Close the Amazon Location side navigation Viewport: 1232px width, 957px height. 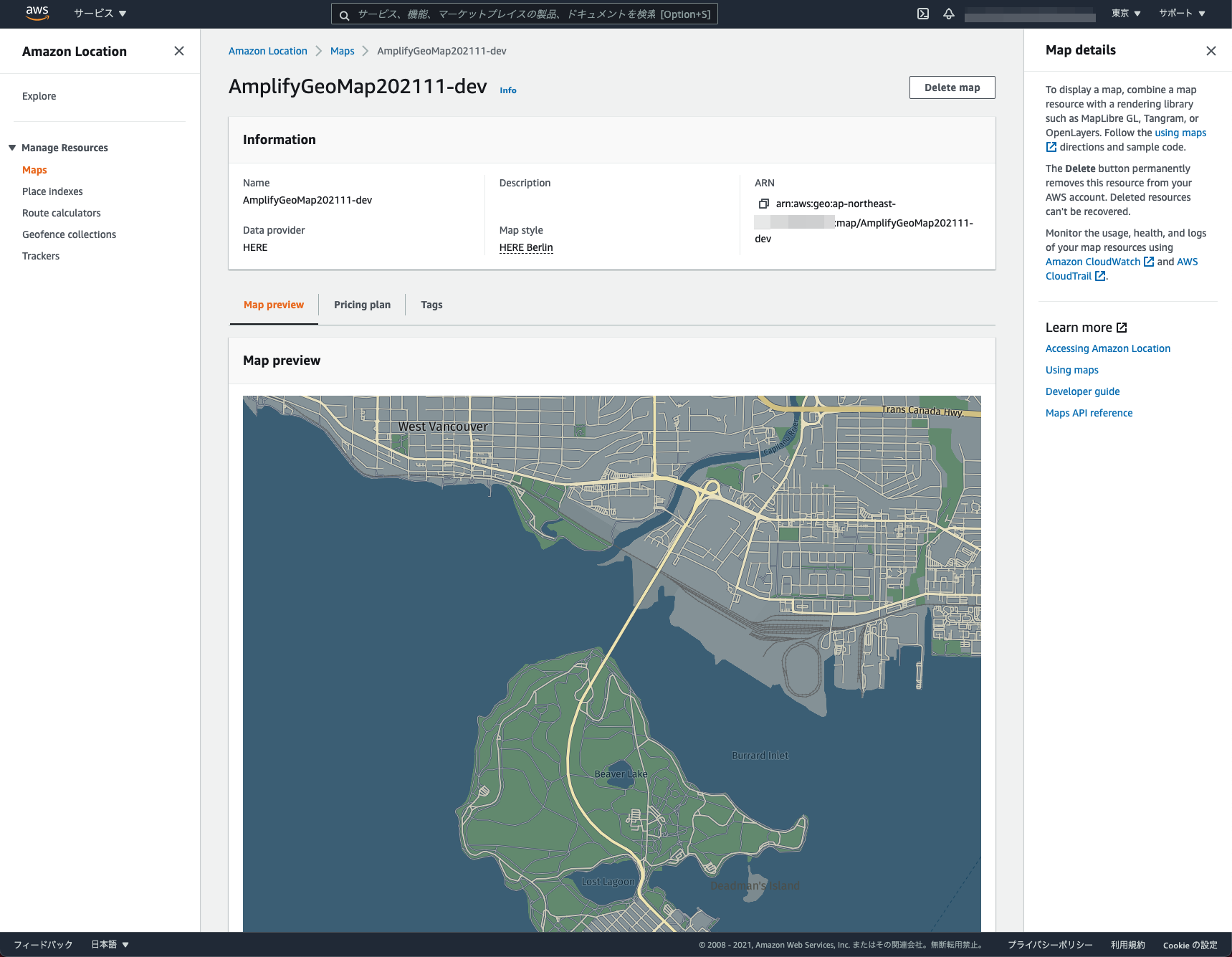179,51
